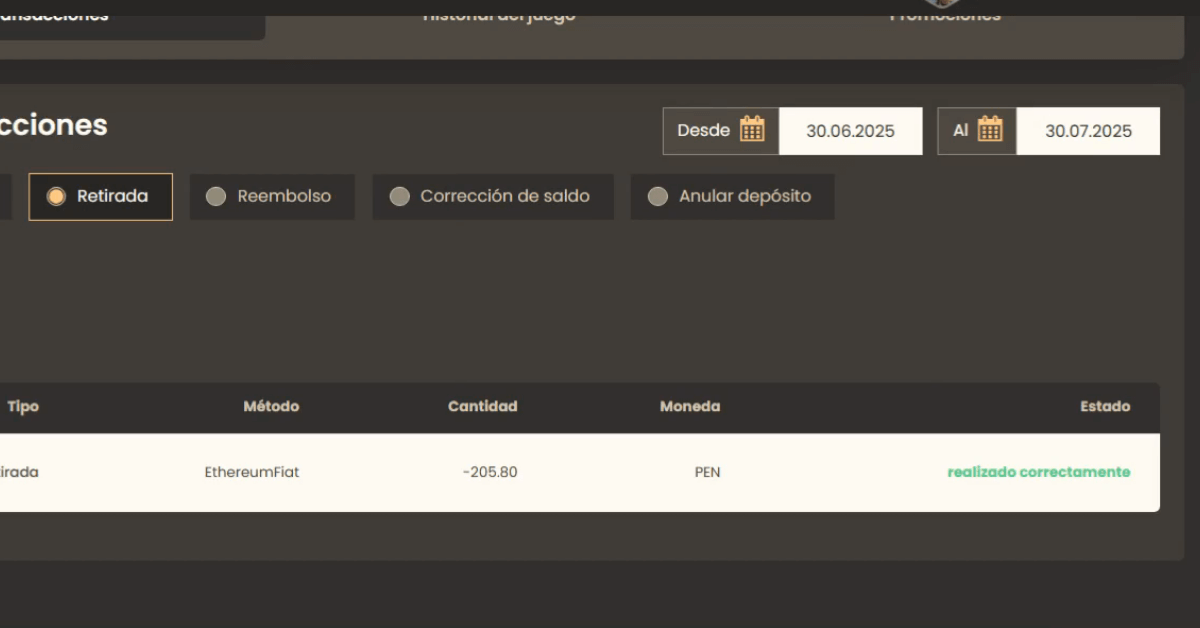Screen dimensions: 1200x628
Task: Select the Retirada filter option
Action: [x=100, y=197]
